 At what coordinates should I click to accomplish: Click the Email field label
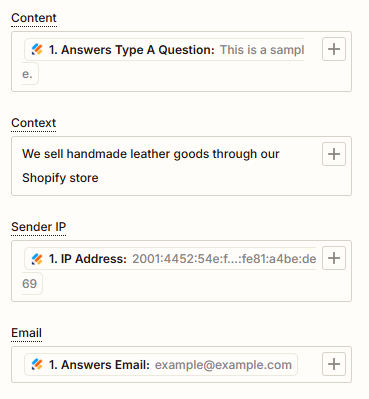pyautogui.click(x=26, y=333)
